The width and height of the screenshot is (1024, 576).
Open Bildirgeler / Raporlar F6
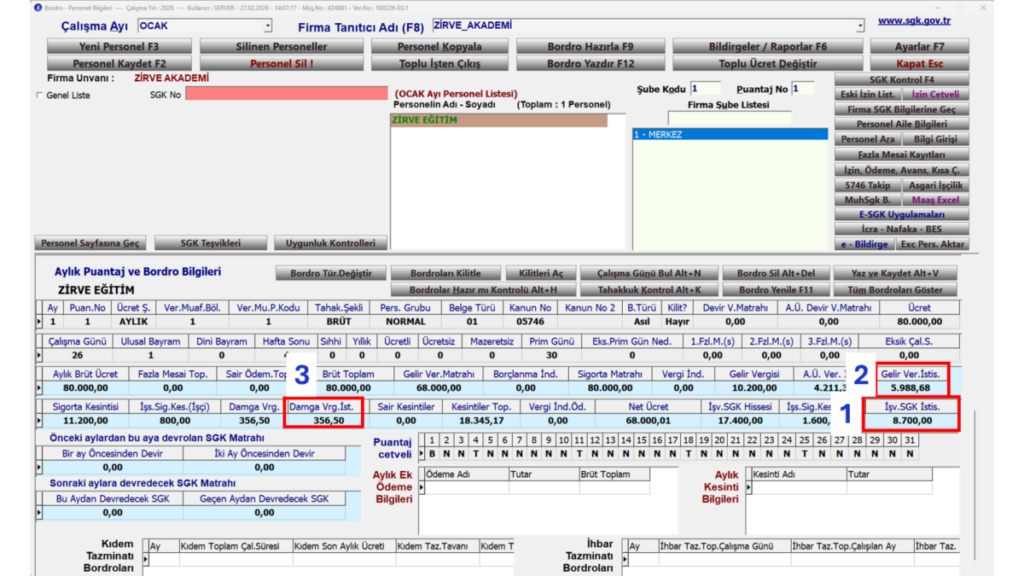coord(767,46)
